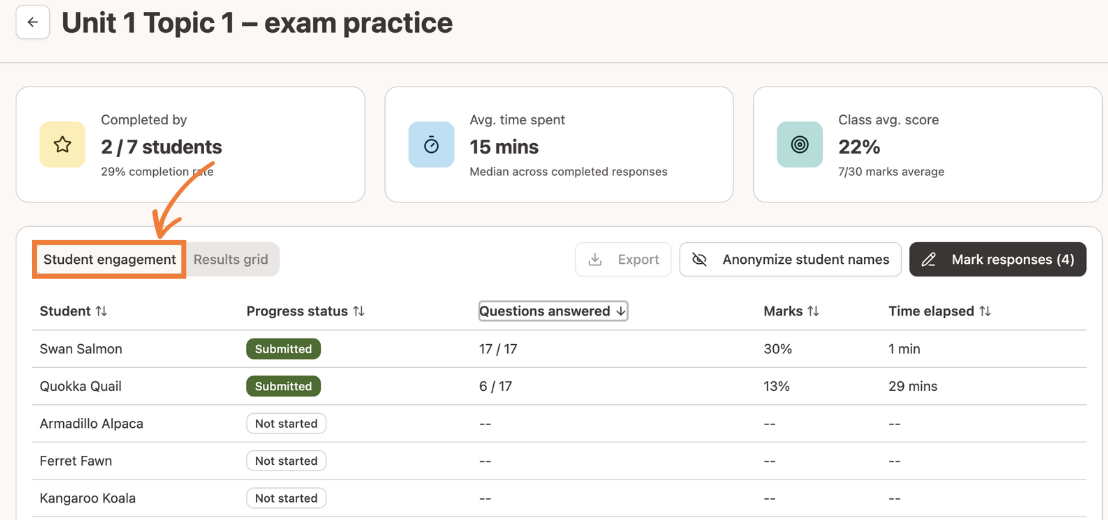Image resolution: width=1108 pixels, height=524 pixels.
Task: Open Mark responses (4)
Action: pos(998,260)
